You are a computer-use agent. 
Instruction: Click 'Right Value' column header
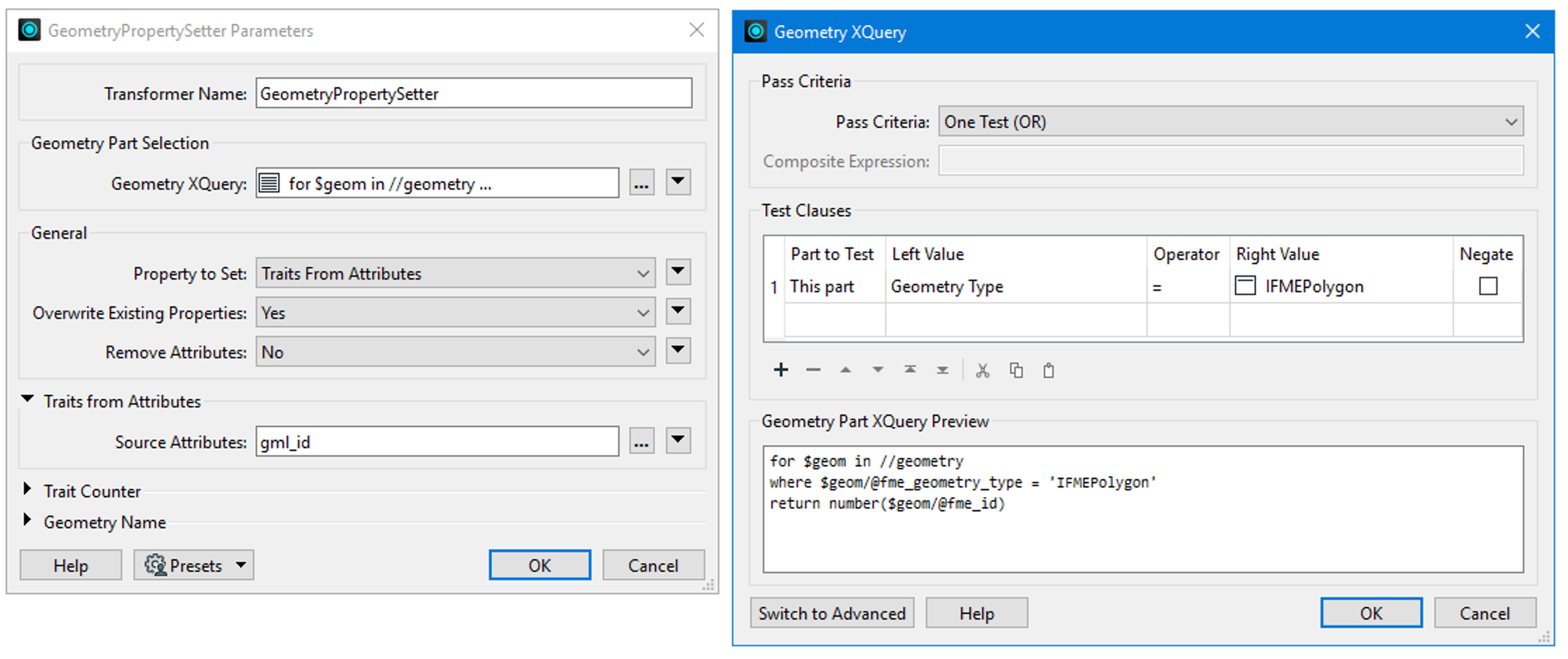point(1341,254)
